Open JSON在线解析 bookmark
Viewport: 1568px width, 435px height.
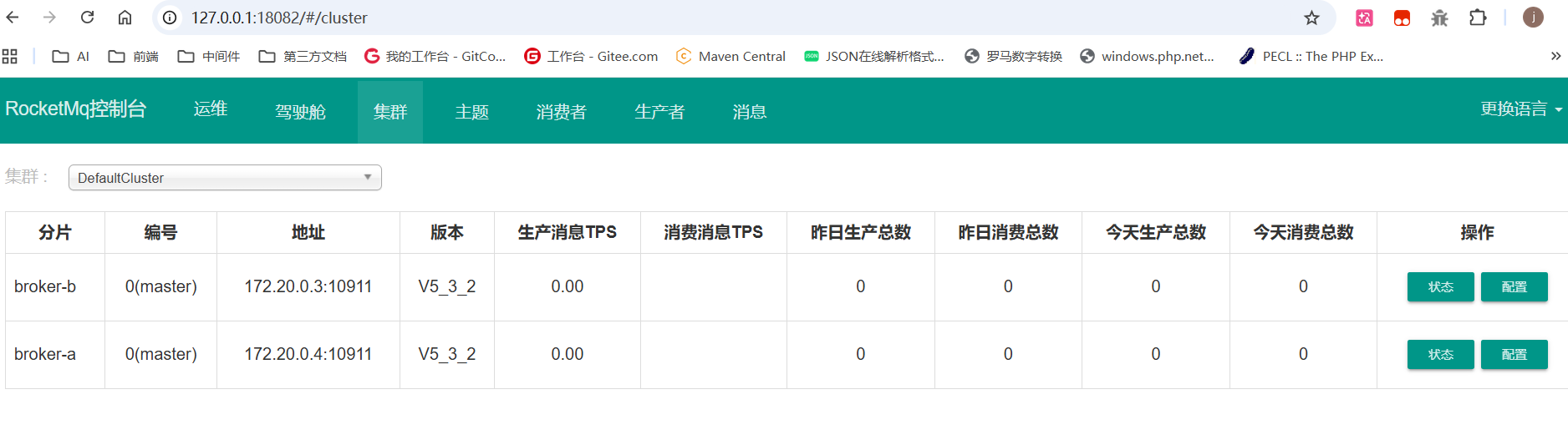tap(874, 56)
